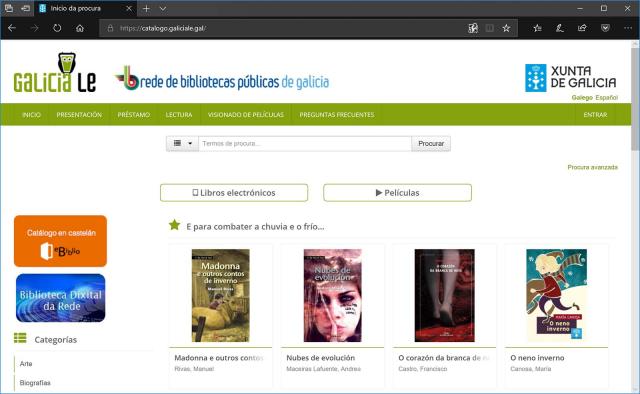
Task: Open the translate page icon in the address bar
Action: click(473, 28)
